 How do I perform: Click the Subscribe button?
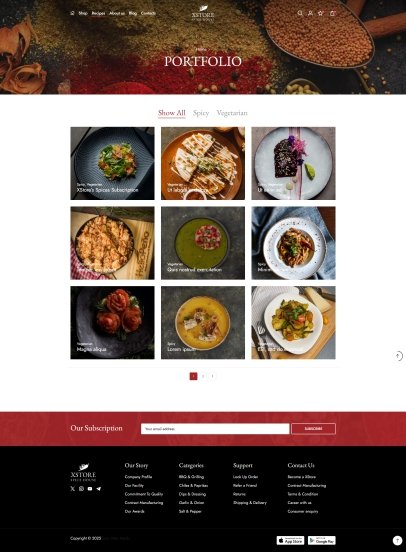point(313,429)
